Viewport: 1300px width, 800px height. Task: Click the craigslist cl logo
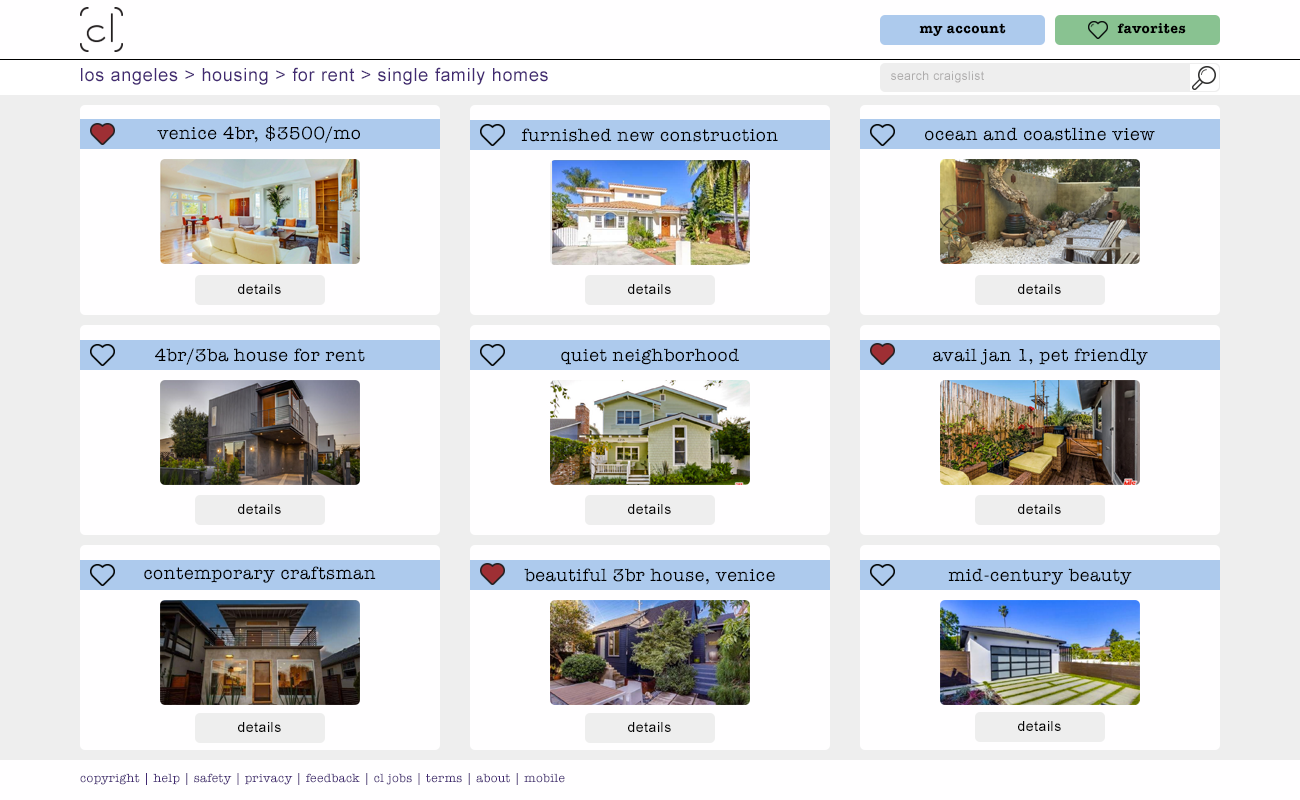(x=101, y=29)
